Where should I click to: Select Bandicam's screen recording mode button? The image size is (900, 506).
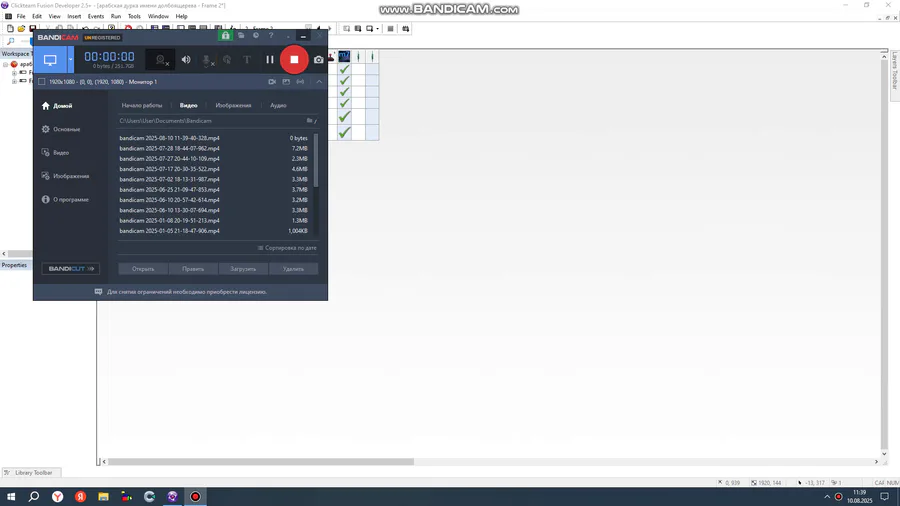[50, 60]
